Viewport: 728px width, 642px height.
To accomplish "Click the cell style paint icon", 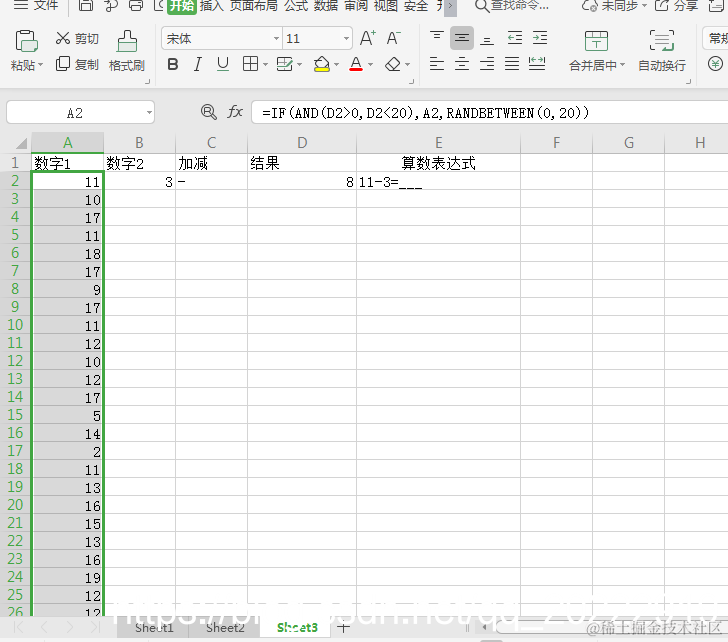I will click(284, 64).
